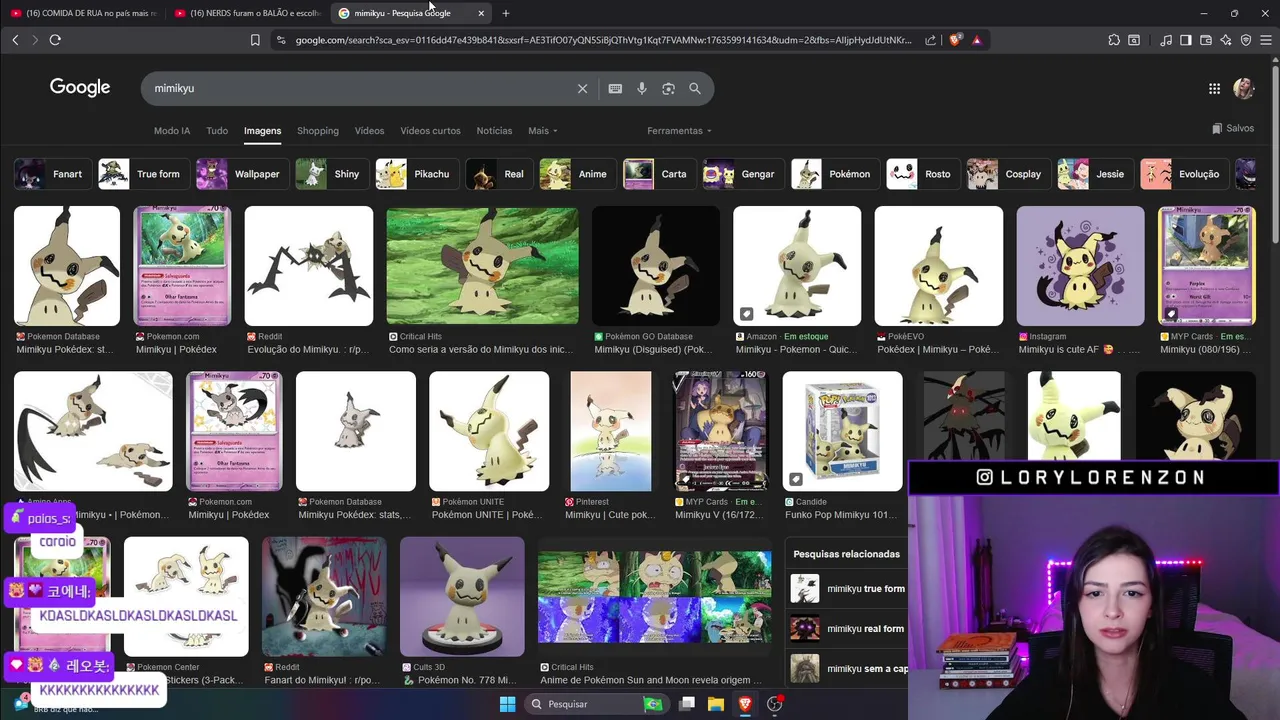
Task: Clear the search box with the X
Action: [x=582, y=88]
